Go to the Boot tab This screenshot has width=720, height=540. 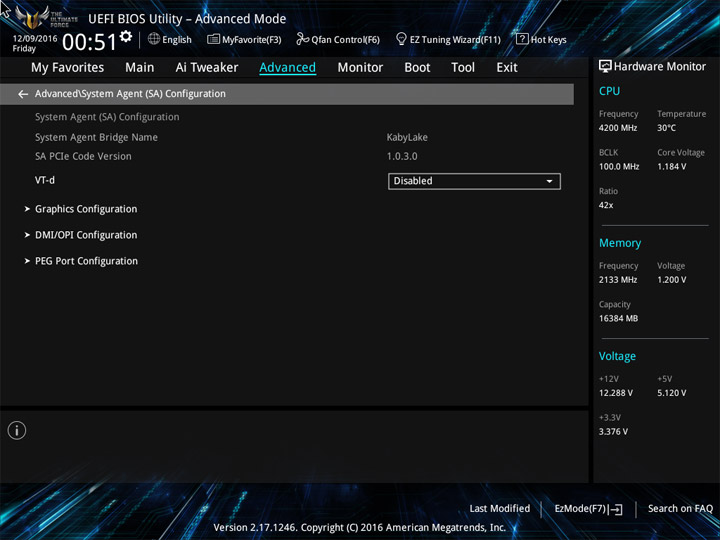tap(417, 68)
